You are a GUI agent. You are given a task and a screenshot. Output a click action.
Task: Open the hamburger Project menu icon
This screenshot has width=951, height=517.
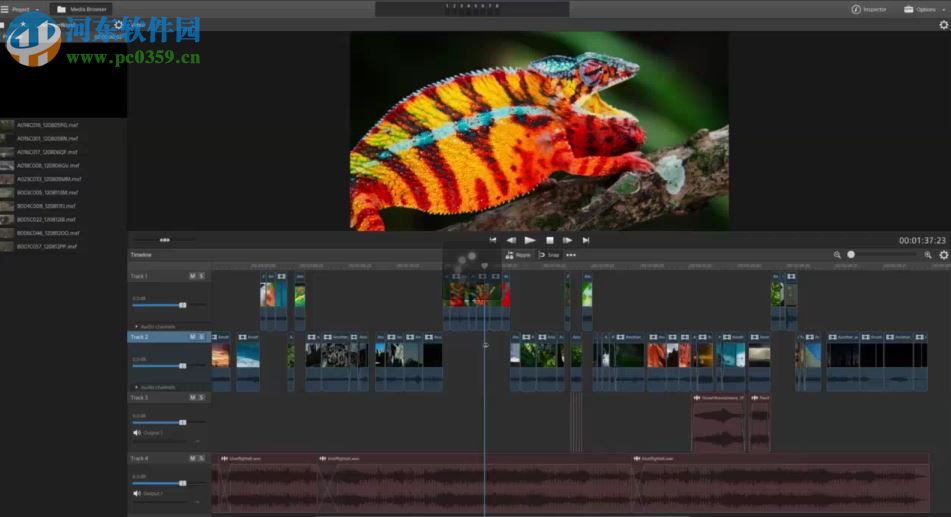pos(5,9)
